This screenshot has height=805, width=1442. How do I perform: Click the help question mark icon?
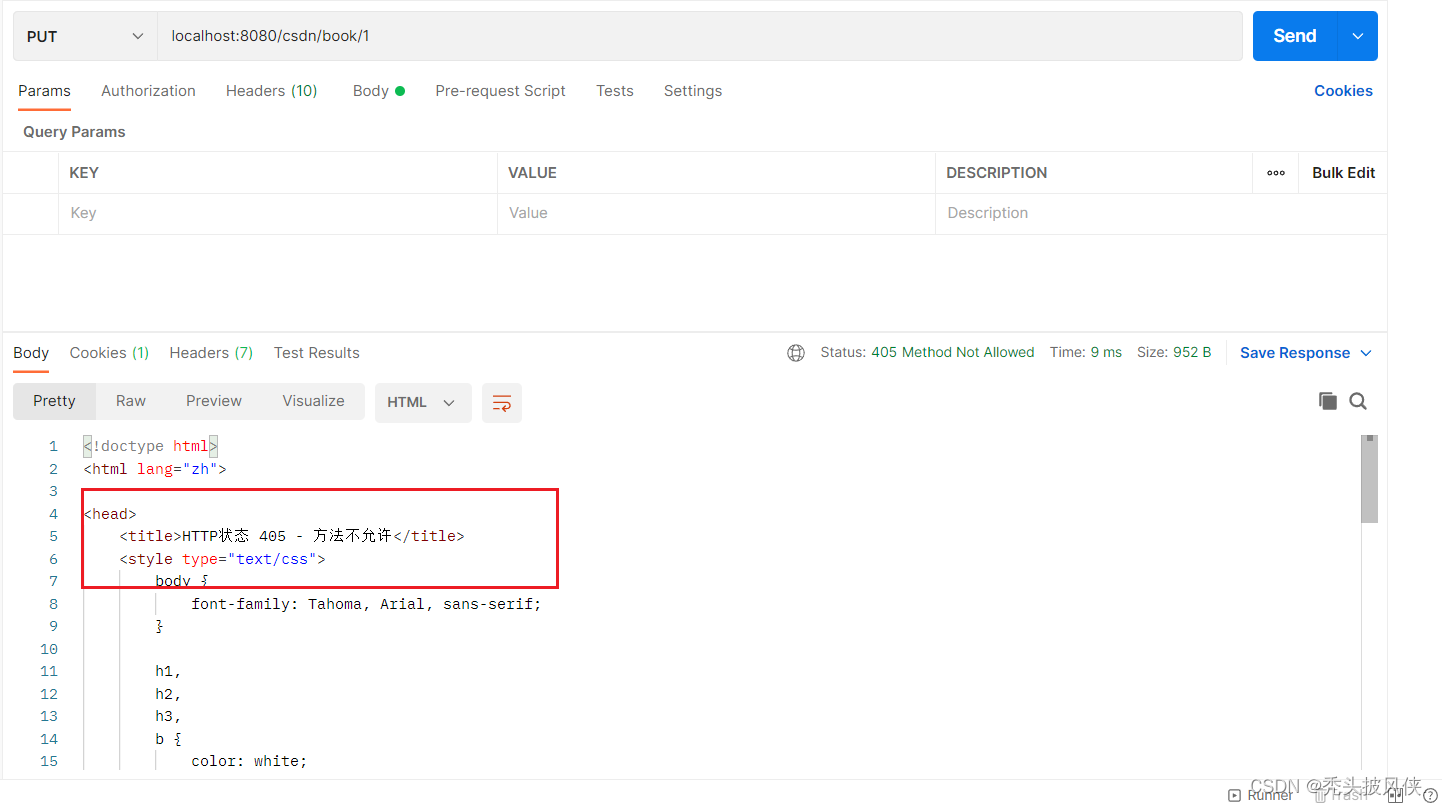(x=1429, y=794)
